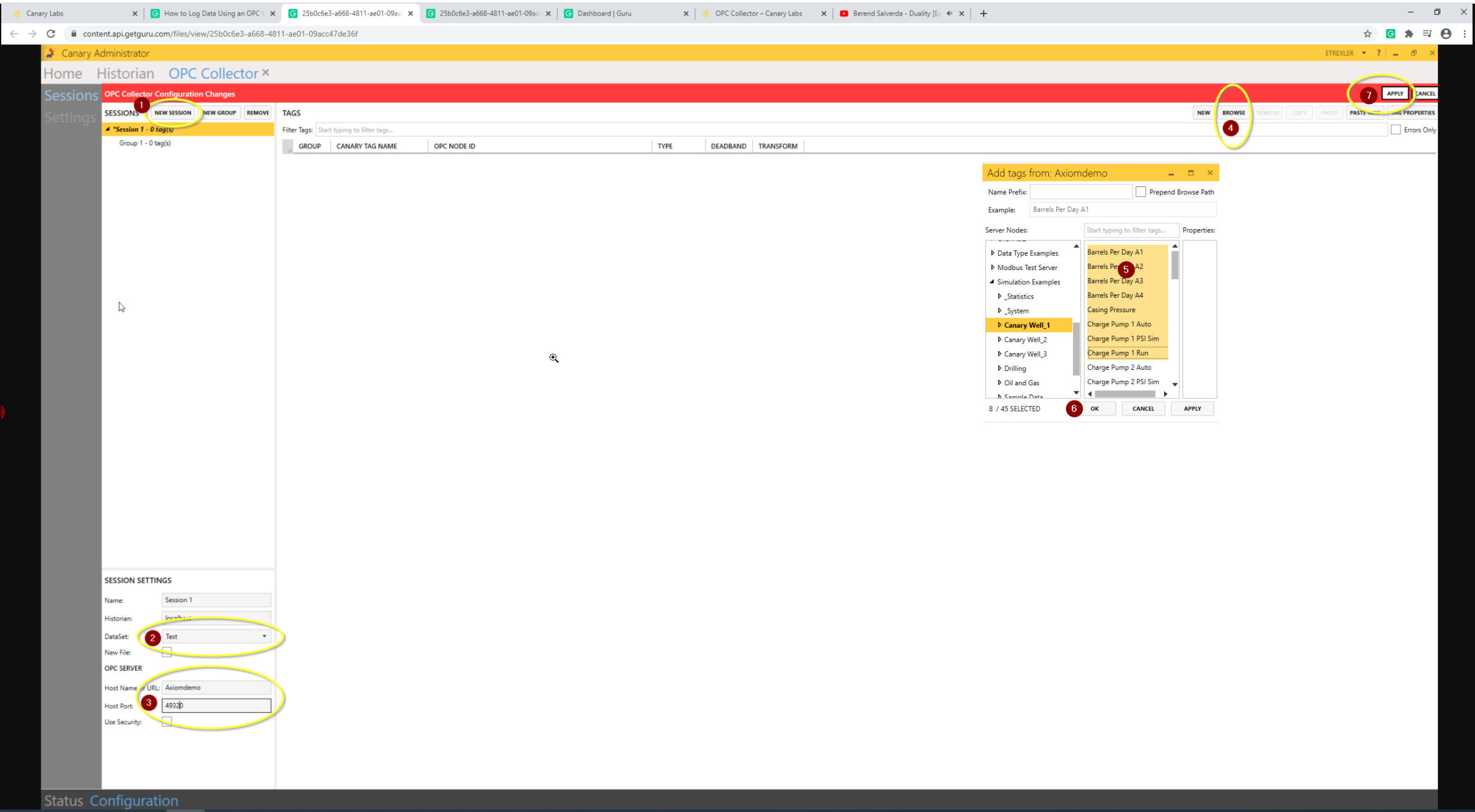Click the browser back arrow
This screenshot has height=812, width=1475.
(x=14, y=33)
